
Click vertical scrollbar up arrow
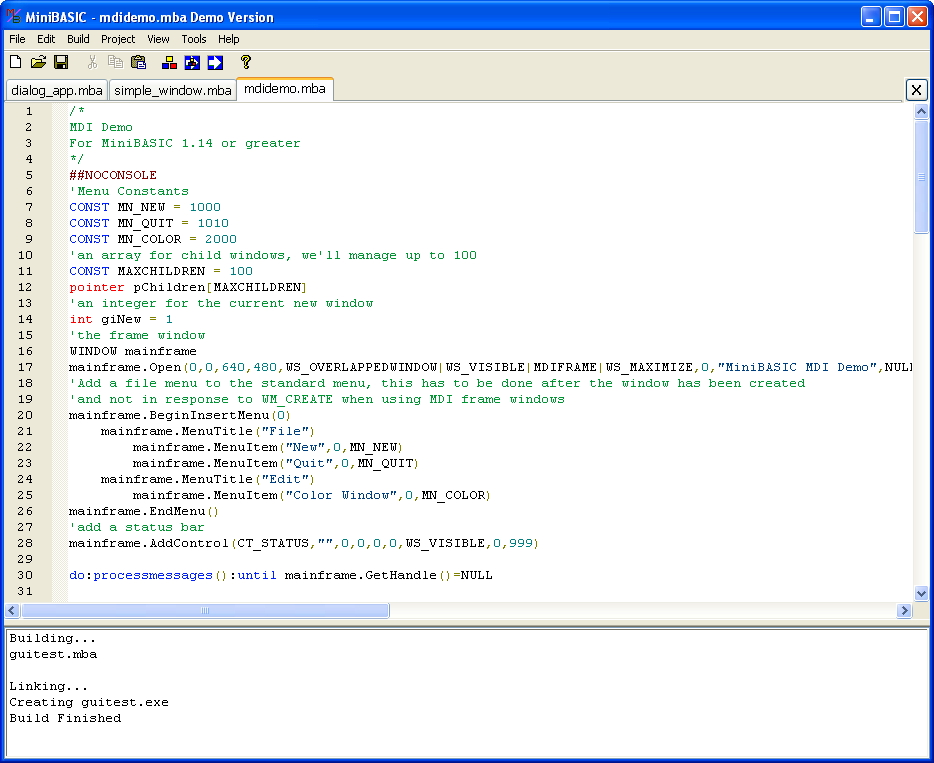point(921,111)
